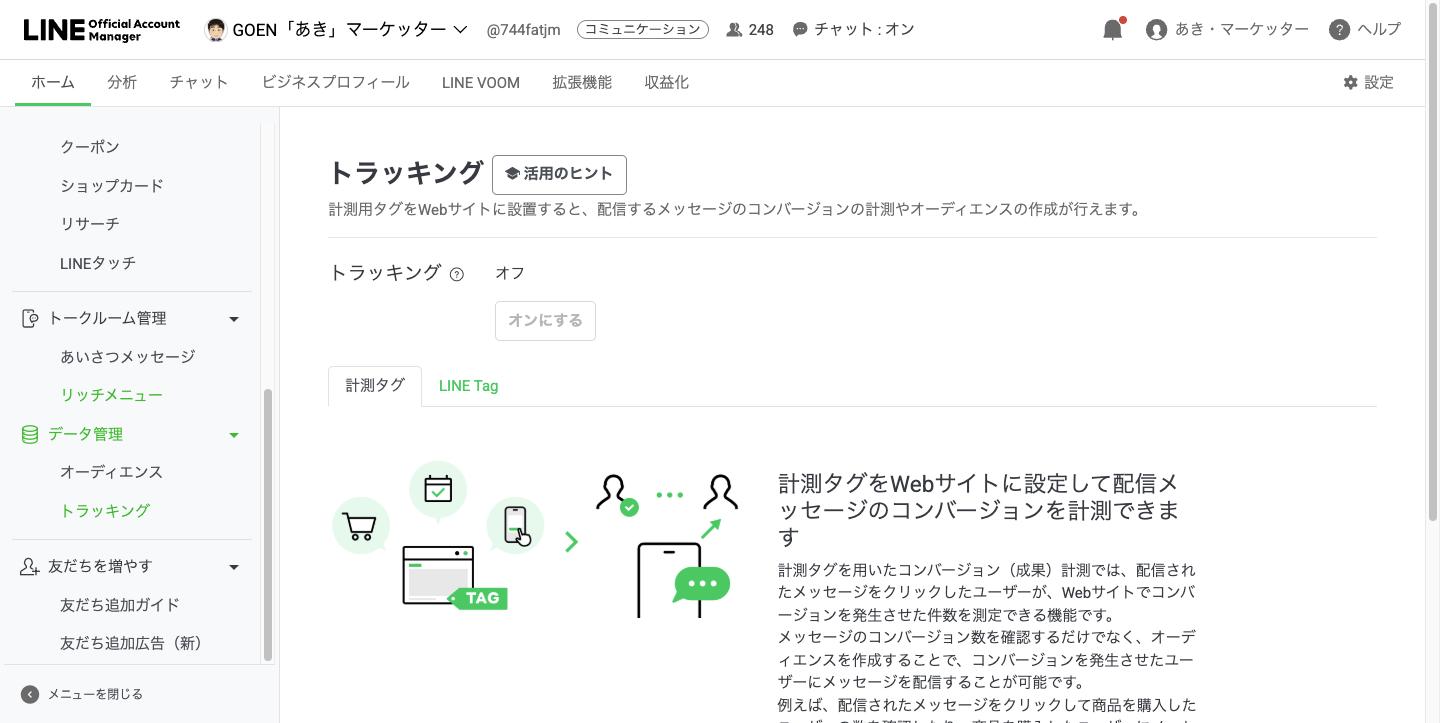Open オーディエンス in the sidebar
The image size is (1440, 723).
[112, 472]
